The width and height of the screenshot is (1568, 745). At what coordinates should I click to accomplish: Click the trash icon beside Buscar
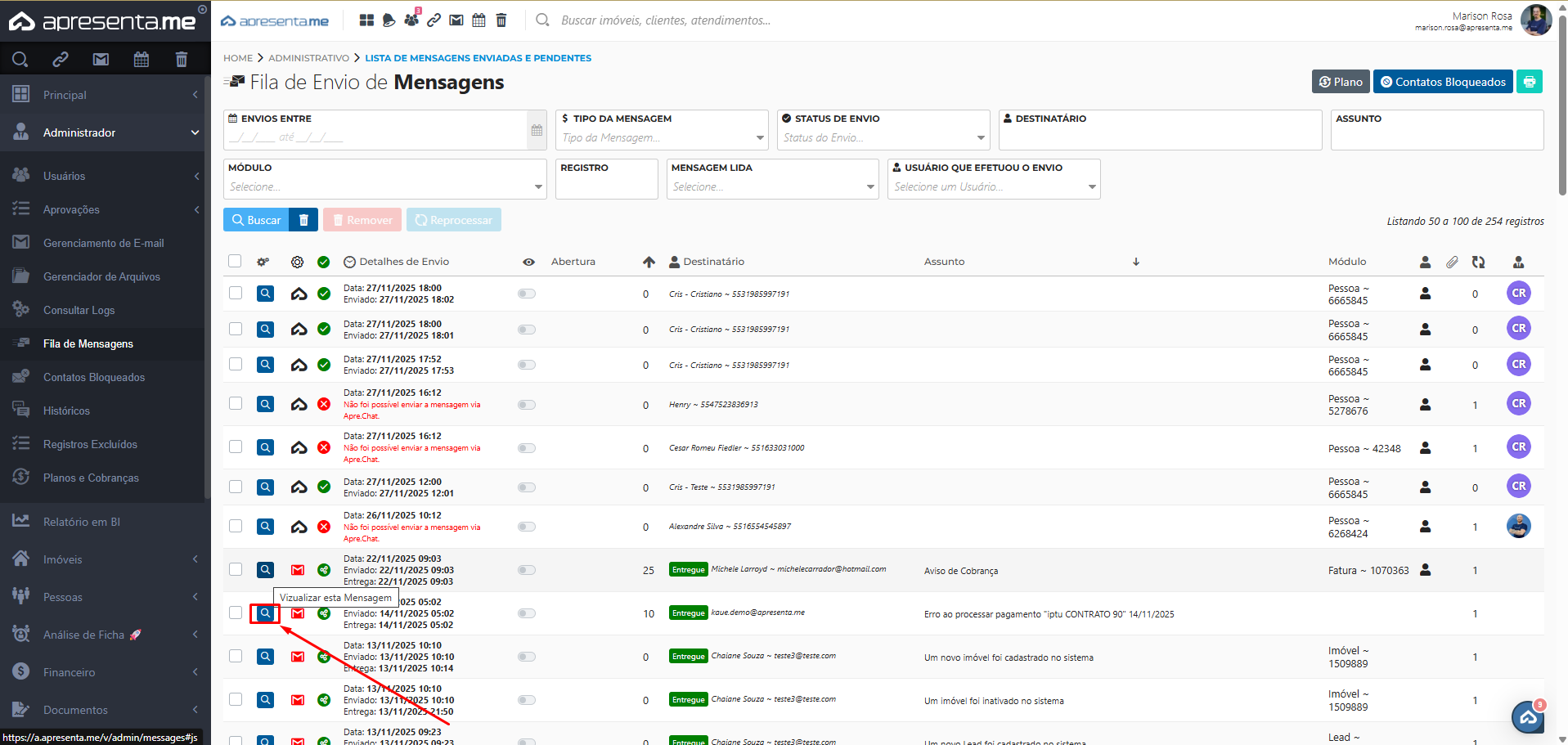coord(303,220)
